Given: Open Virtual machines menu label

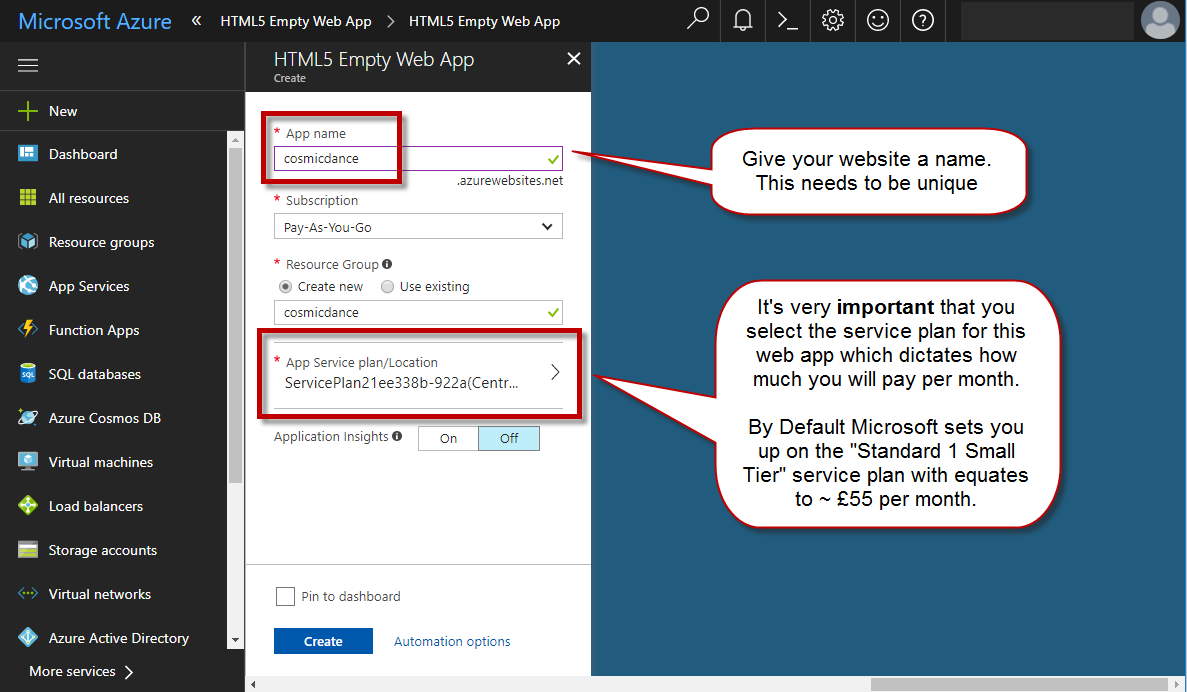Looking at the screenshot, I should [101, 462].
